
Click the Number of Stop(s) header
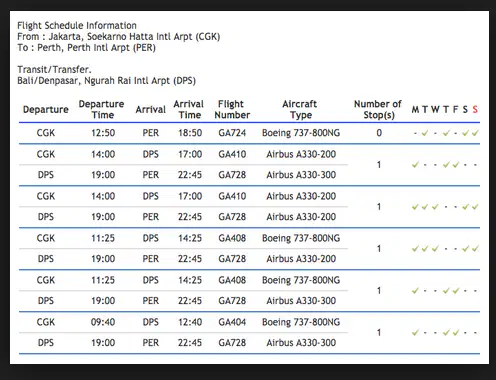pos(378,109)
